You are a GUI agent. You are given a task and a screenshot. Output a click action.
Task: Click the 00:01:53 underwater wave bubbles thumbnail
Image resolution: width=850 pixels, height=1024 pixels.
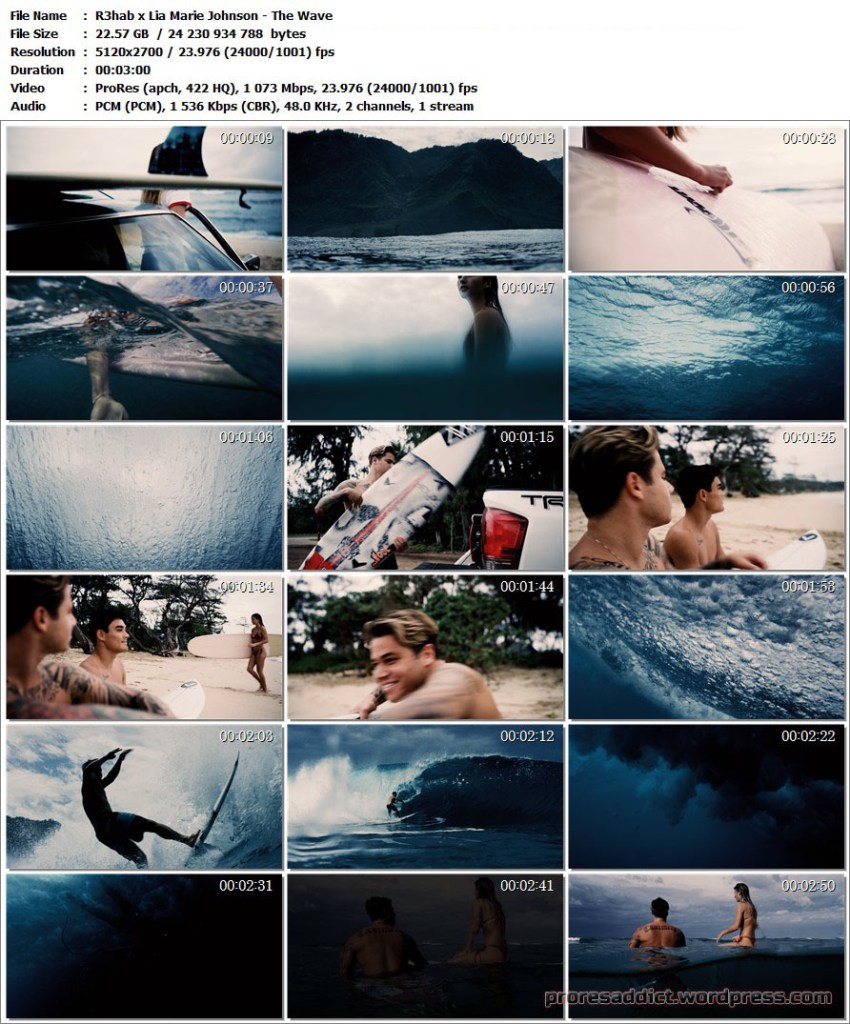[x=706, y=646]
